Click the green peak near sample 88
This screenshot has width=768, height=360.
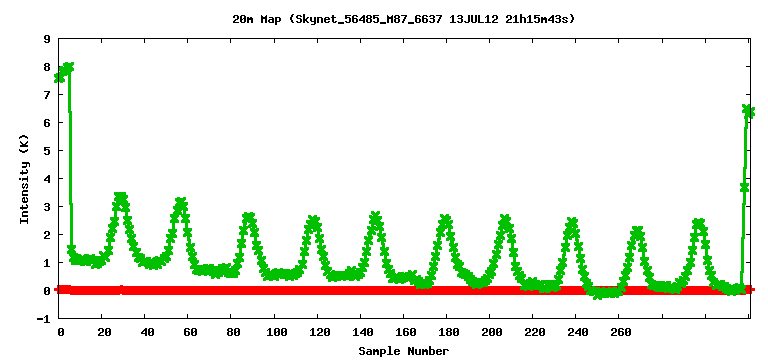(249, 217)
